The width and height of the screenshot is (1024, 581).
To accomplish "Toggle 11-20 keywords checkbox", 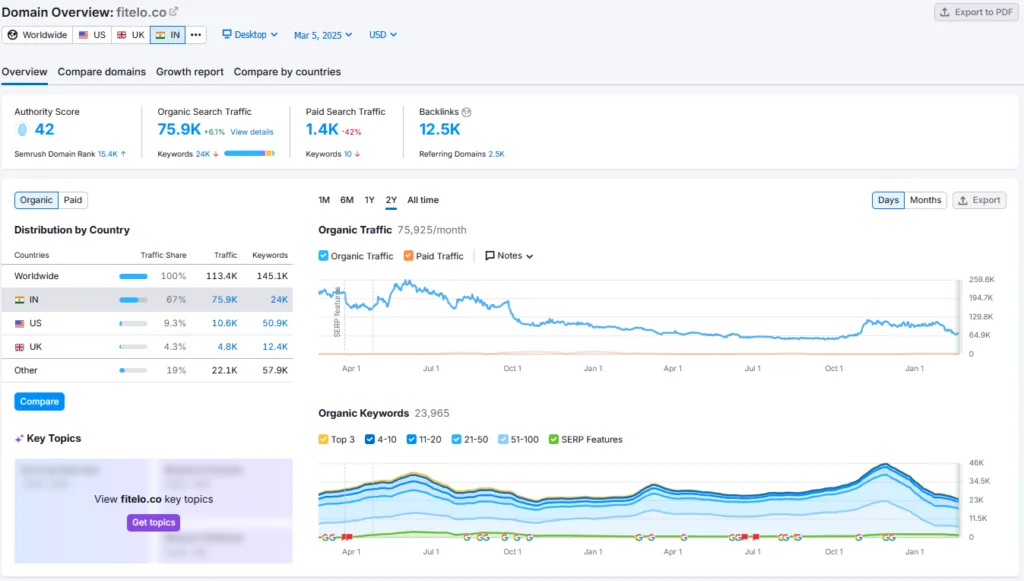I will [411, 439].
